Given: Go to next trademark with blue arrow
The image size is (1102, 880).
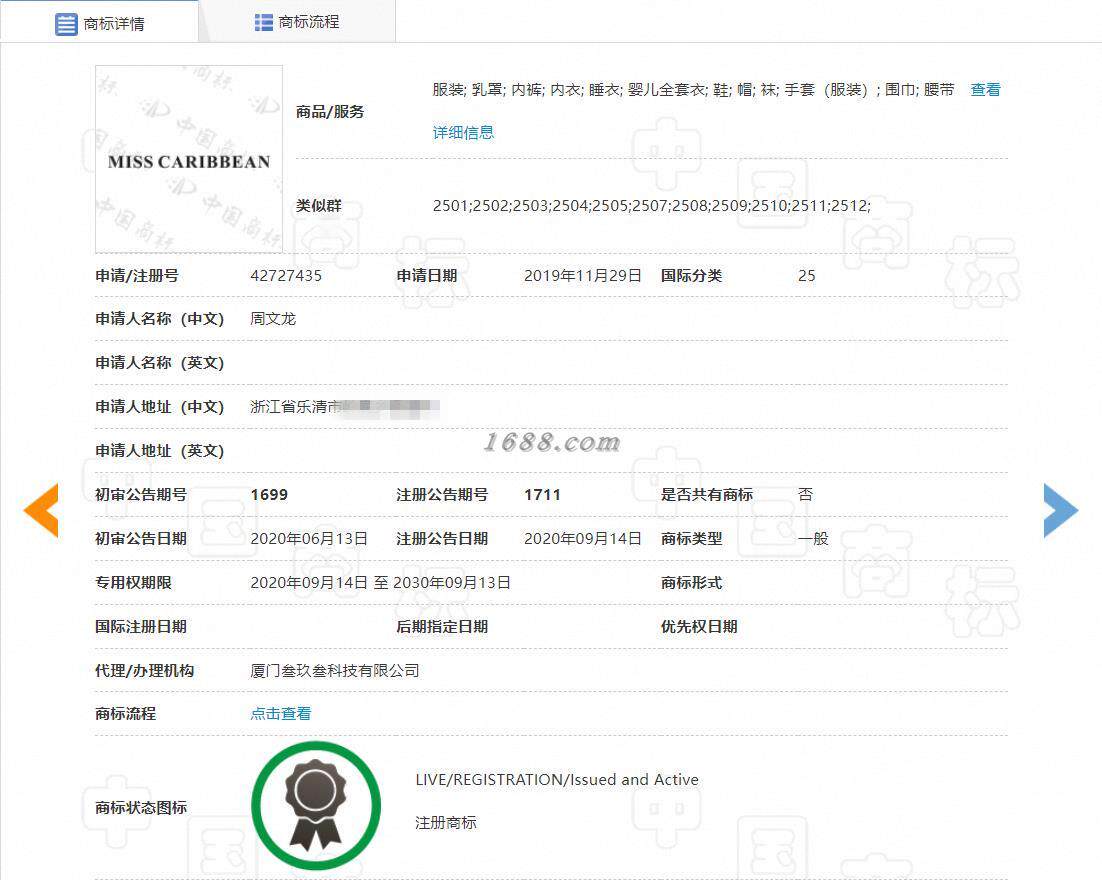Looking at the screenshot, I should click(x=1061, y=510).
